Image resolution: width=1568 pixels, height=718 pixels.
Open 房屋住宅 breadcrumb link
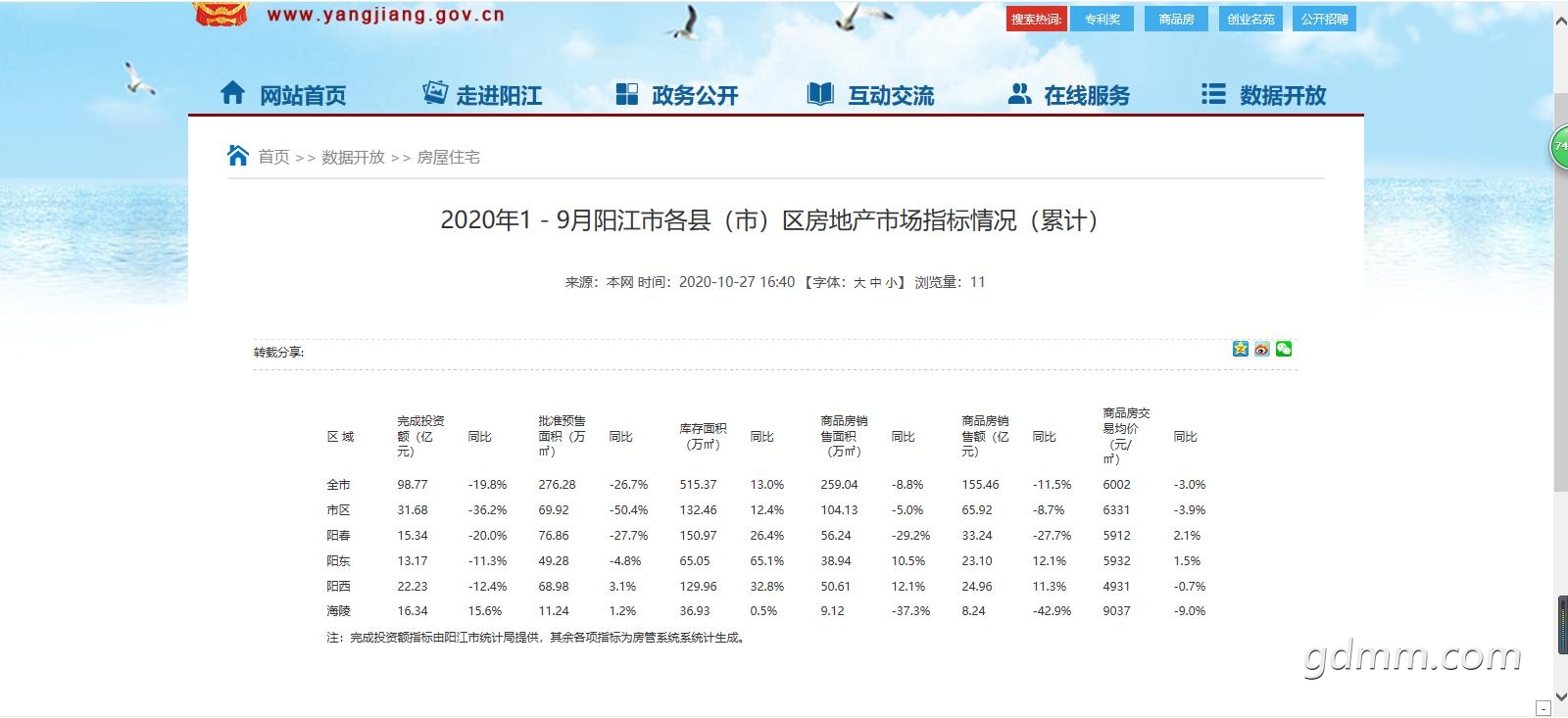coord(448,157)
